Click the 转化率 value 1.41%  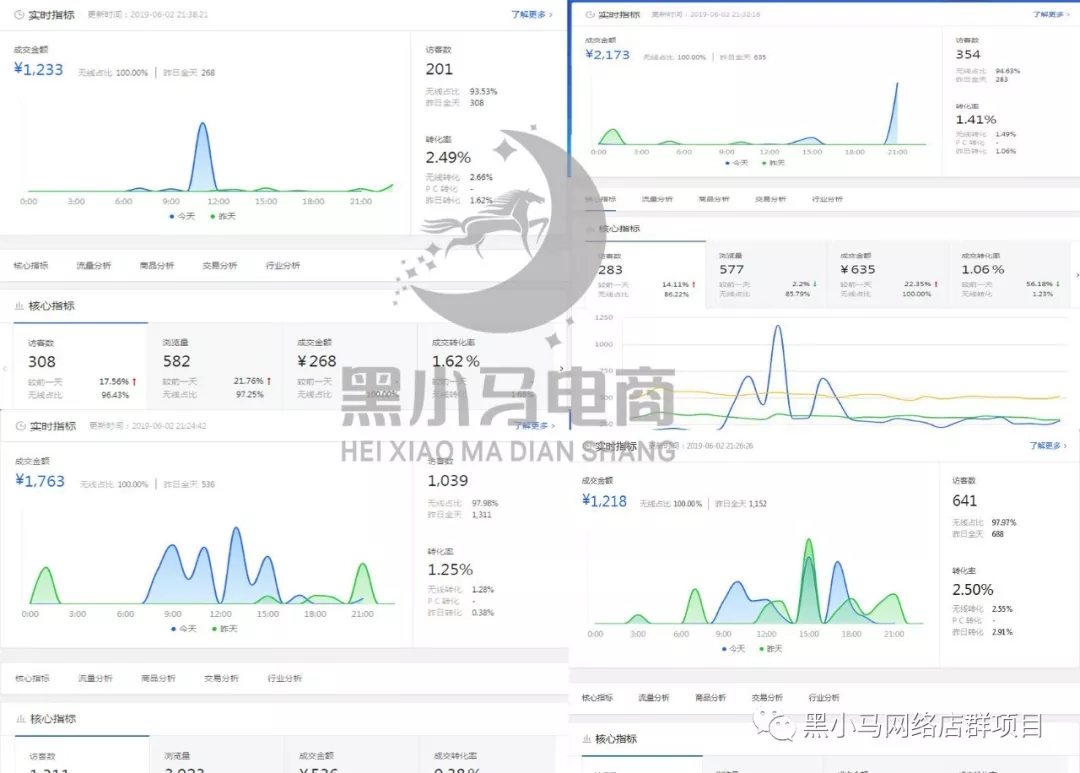976,120
